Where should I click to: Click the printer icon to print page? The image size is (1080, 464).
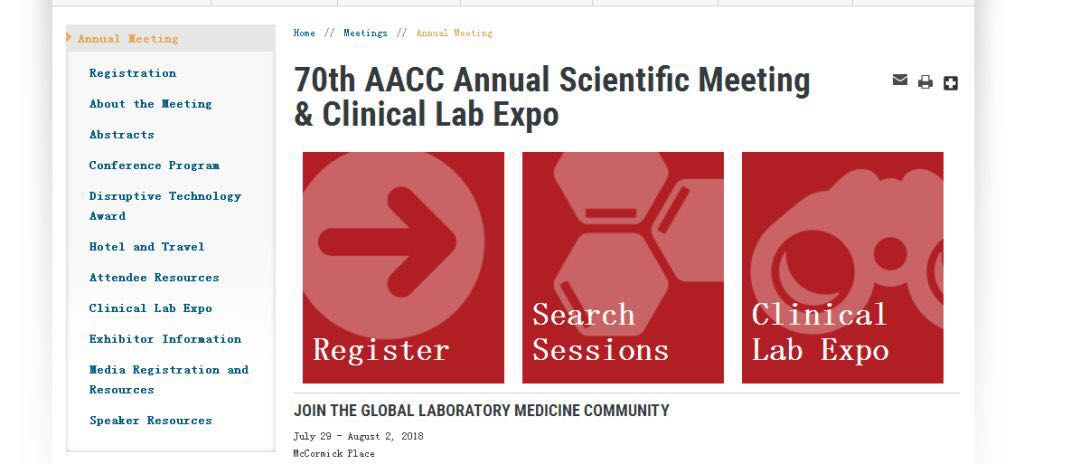click(x=925, y=83)
